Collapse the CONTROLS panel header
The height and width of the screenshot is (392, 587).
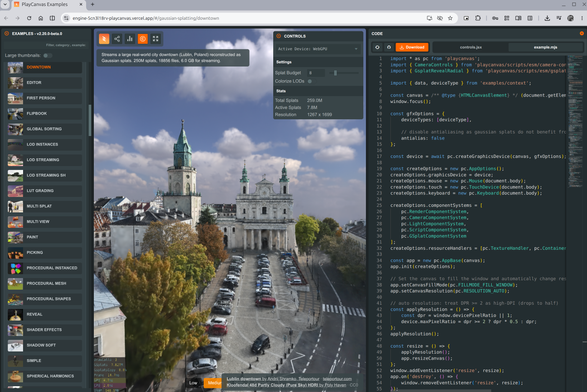318,36
